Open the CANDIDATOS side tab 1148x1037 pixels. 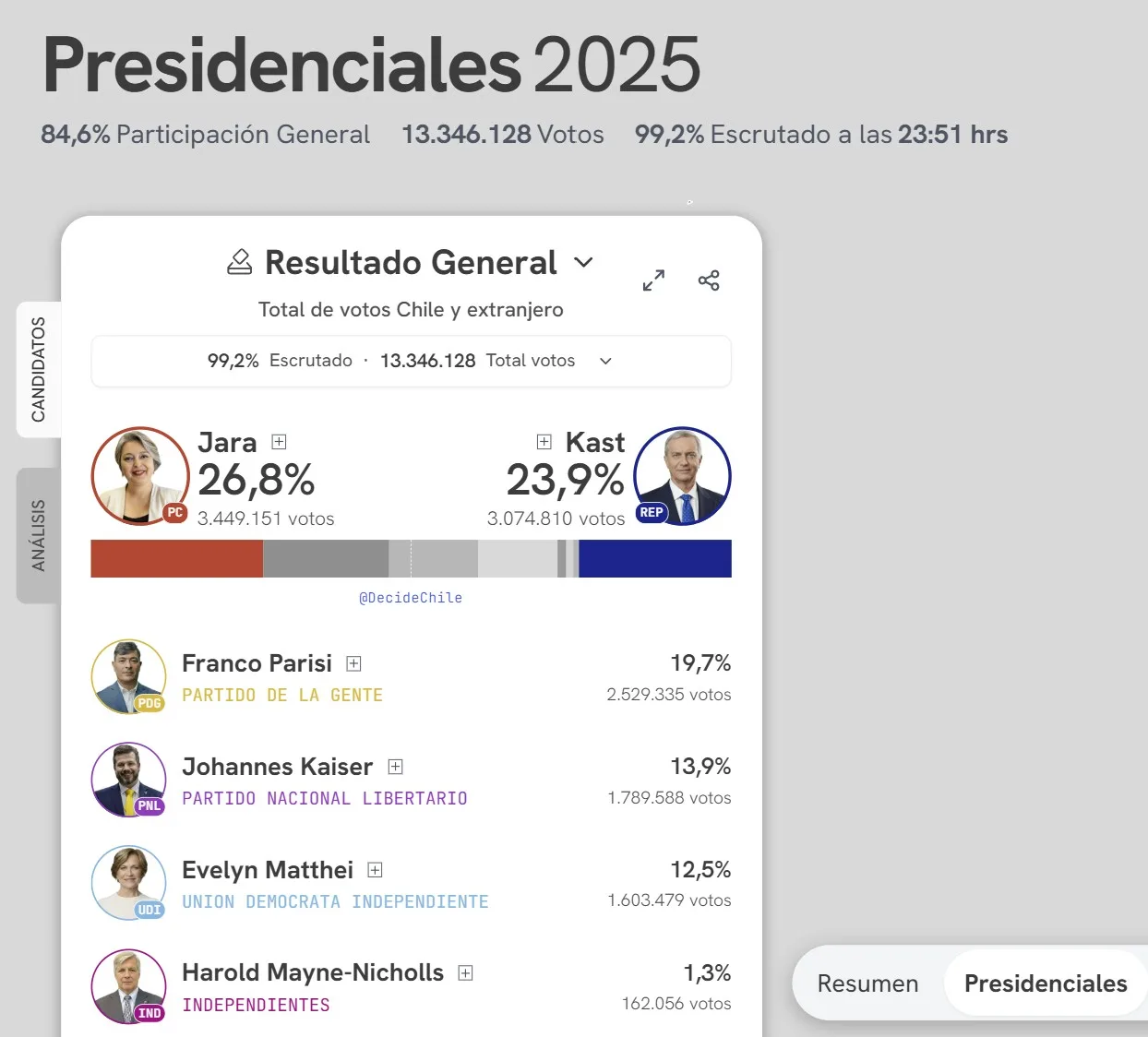(x=39, y=369)
